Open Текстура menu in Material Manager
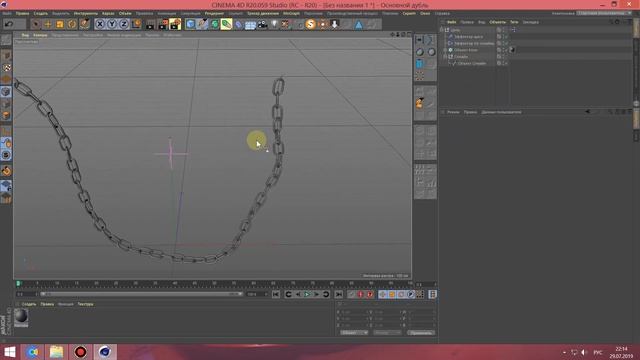 pos(85,304)
